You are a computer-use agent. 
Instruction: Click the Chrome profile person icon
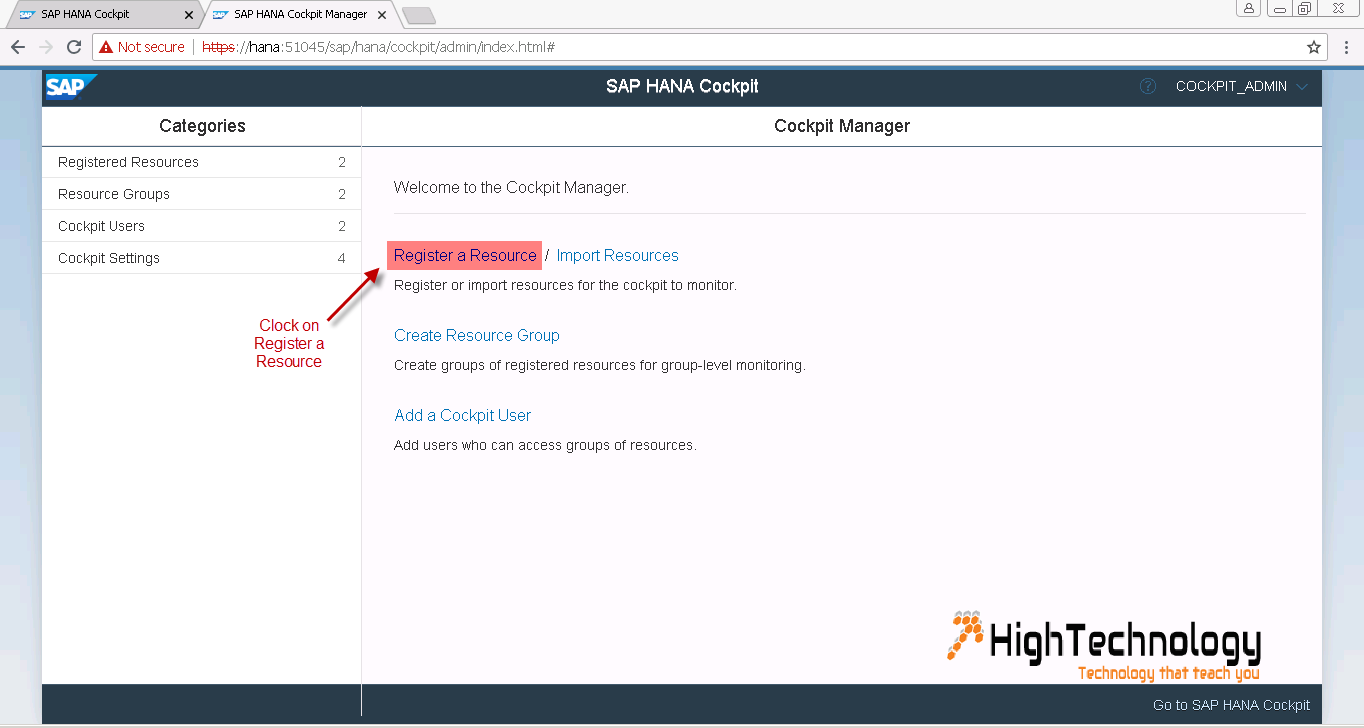(1248, 9)
